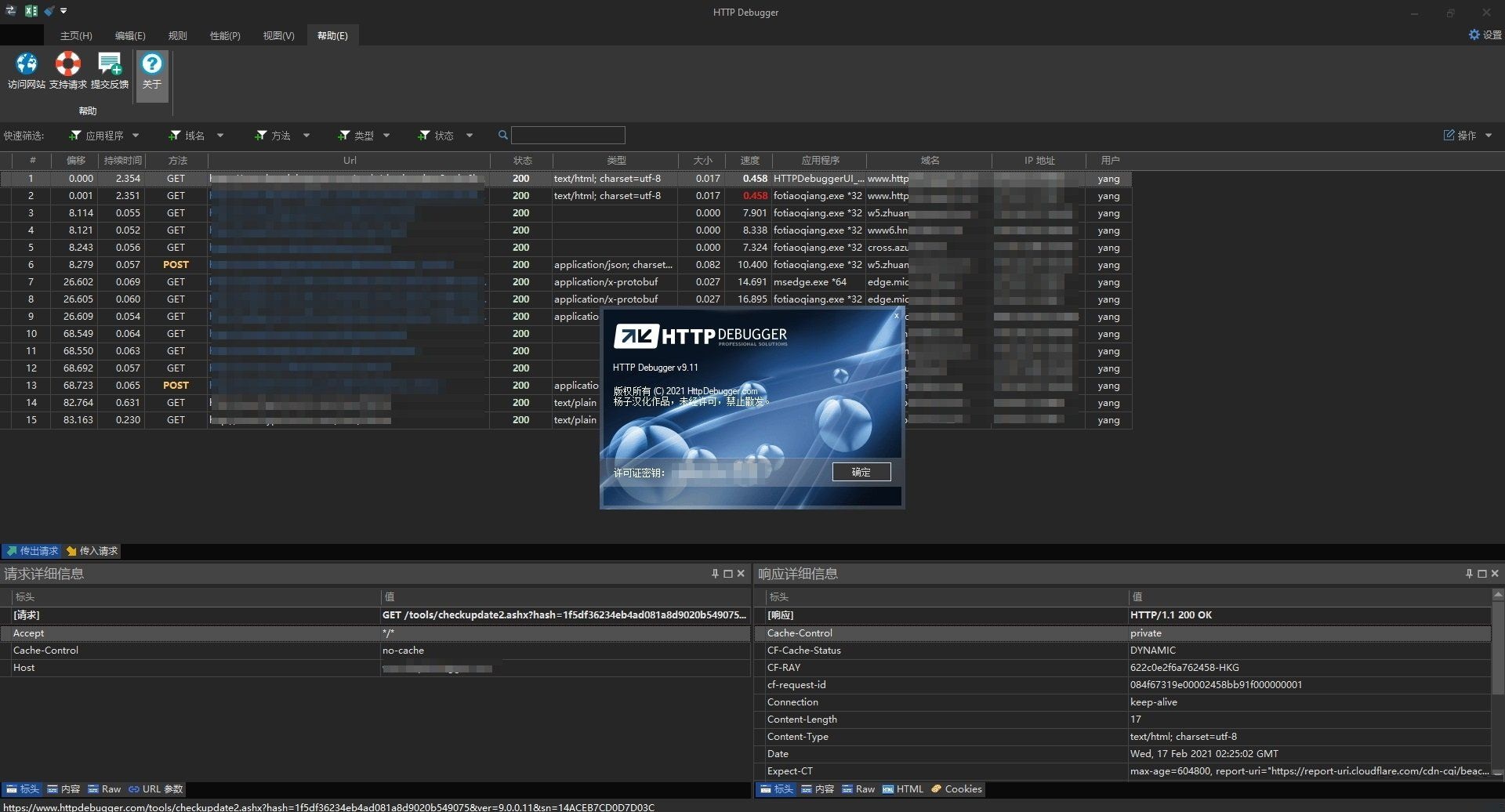Pin the Request Details (请求详细信息) panel
Screen dimensions: 1505x812
pyautogui.click(x=715, y=574)
